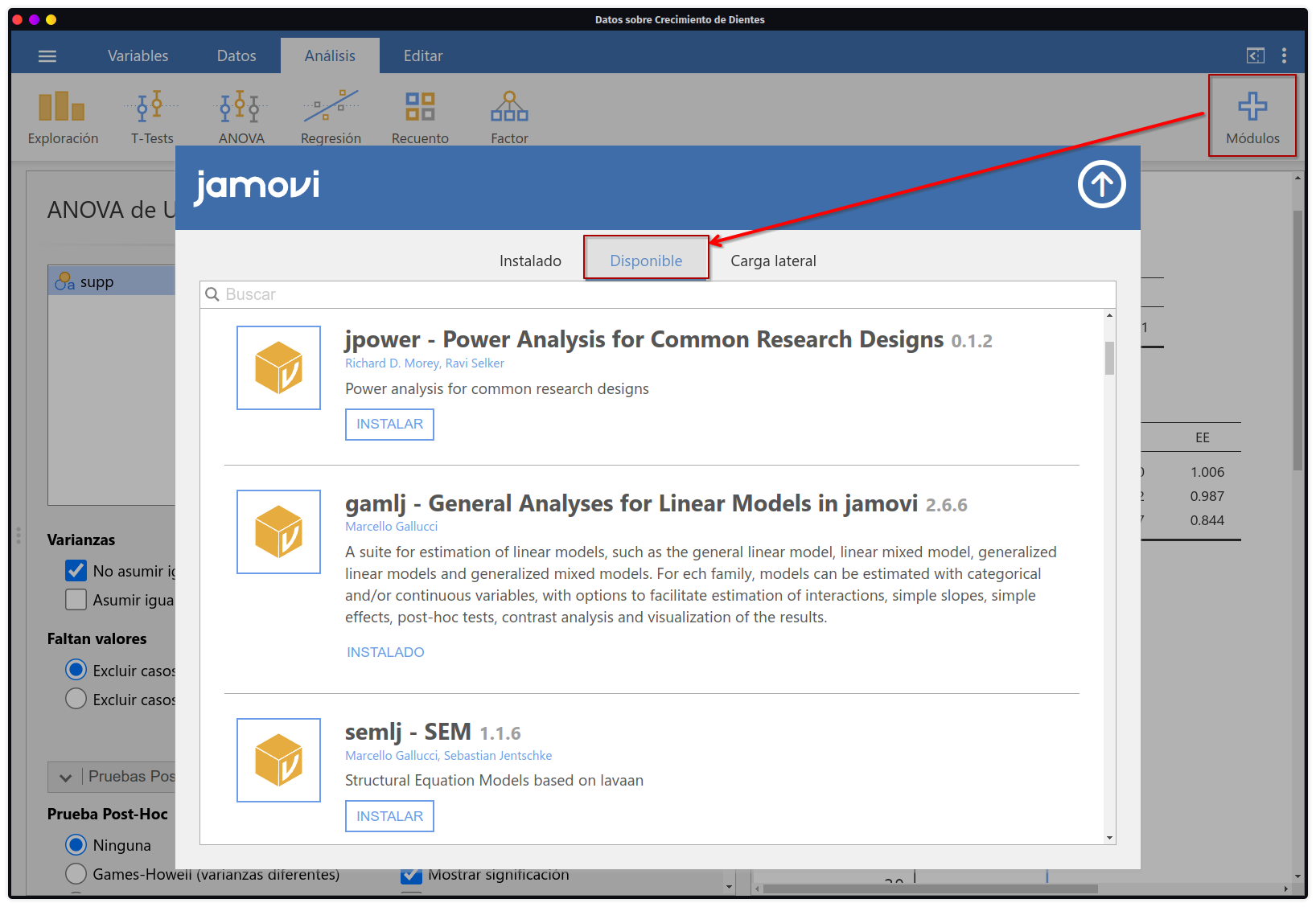The height and width of the screenshot is (907, 1316).
Task: Uncheck the No asumir igualdad checkbox
Action: [76, 571]
